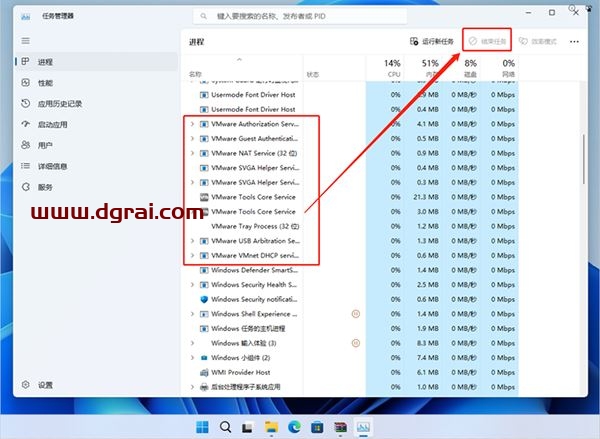This screenshot has width=600, height=439.
Task: Click the WMI Provider Host icon
Action: click(204, 372)
